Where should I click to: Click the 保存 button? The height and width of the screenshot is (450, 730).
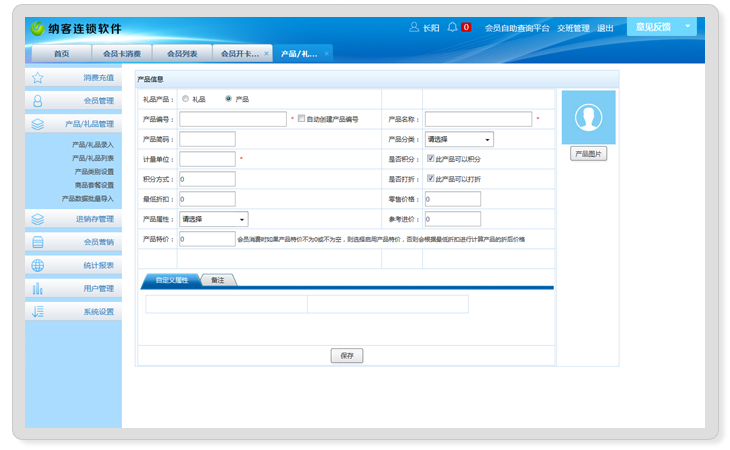click(x=346, y=355)
